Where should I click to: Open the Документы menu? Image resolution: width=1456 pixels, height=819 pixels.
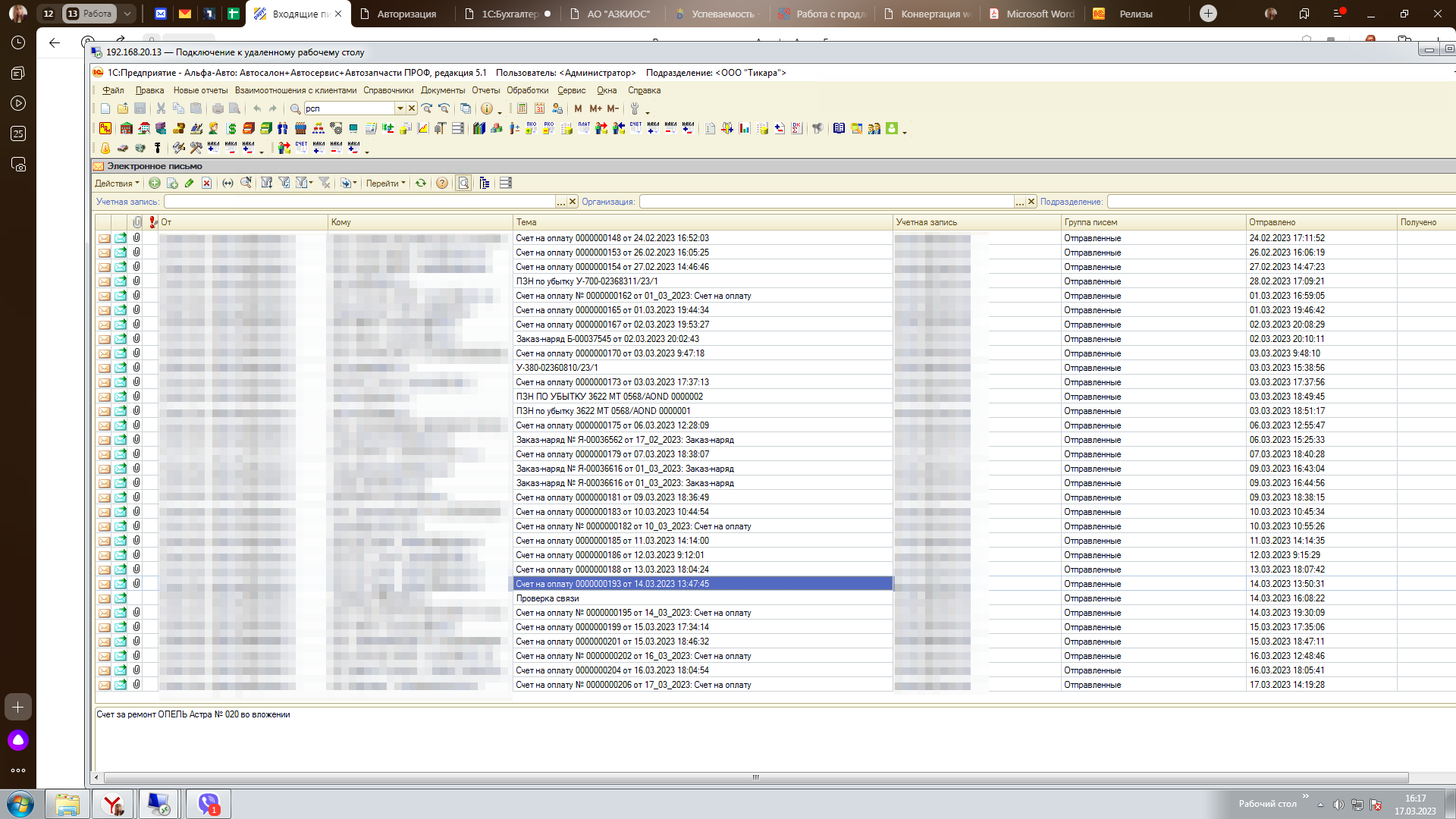pyautogui.click(x=443, y=90)
